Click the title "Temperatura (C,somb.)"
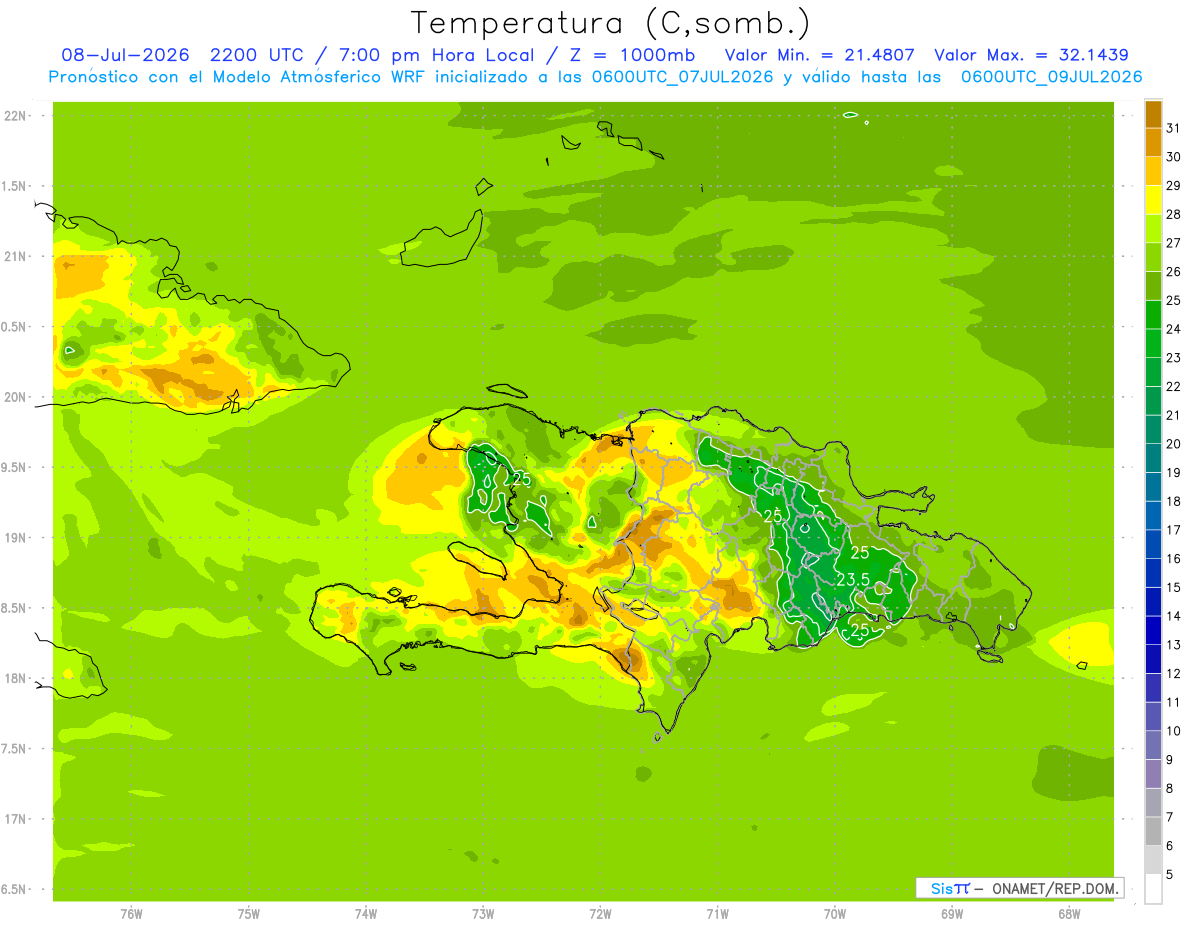 [610, 23]
